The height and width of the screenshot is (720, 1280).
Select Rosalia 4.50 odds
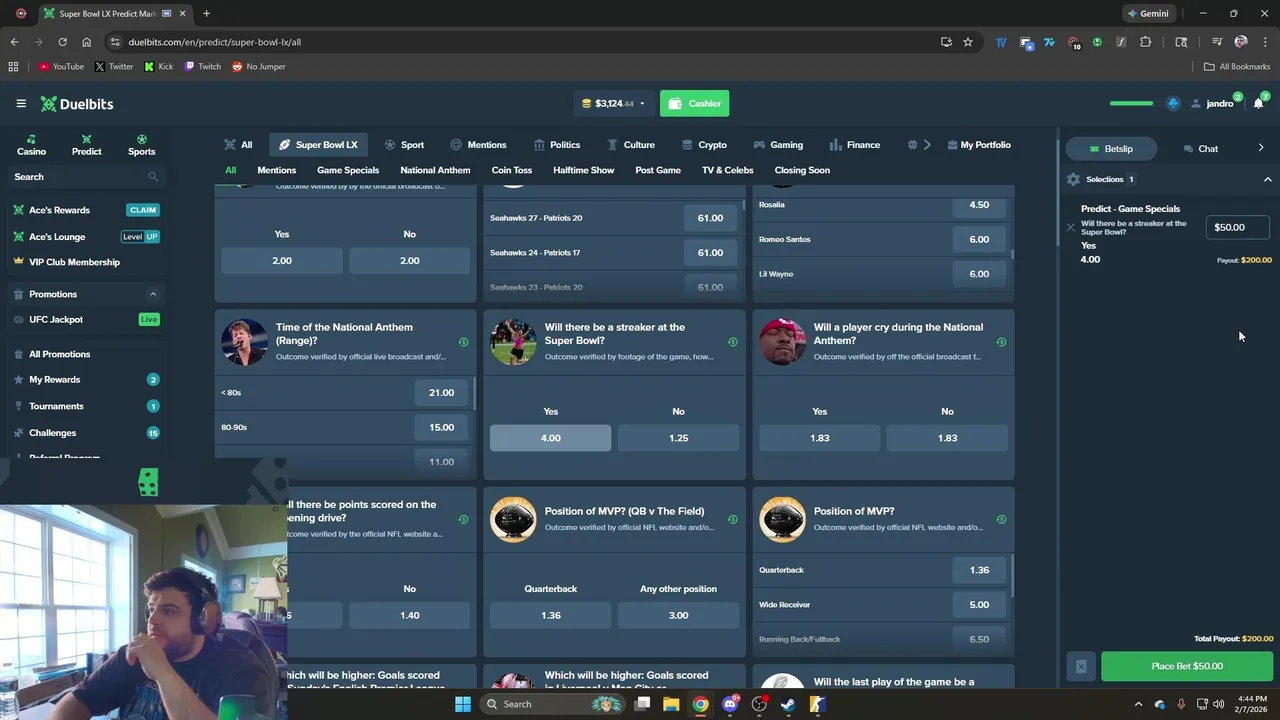(979, 205)
